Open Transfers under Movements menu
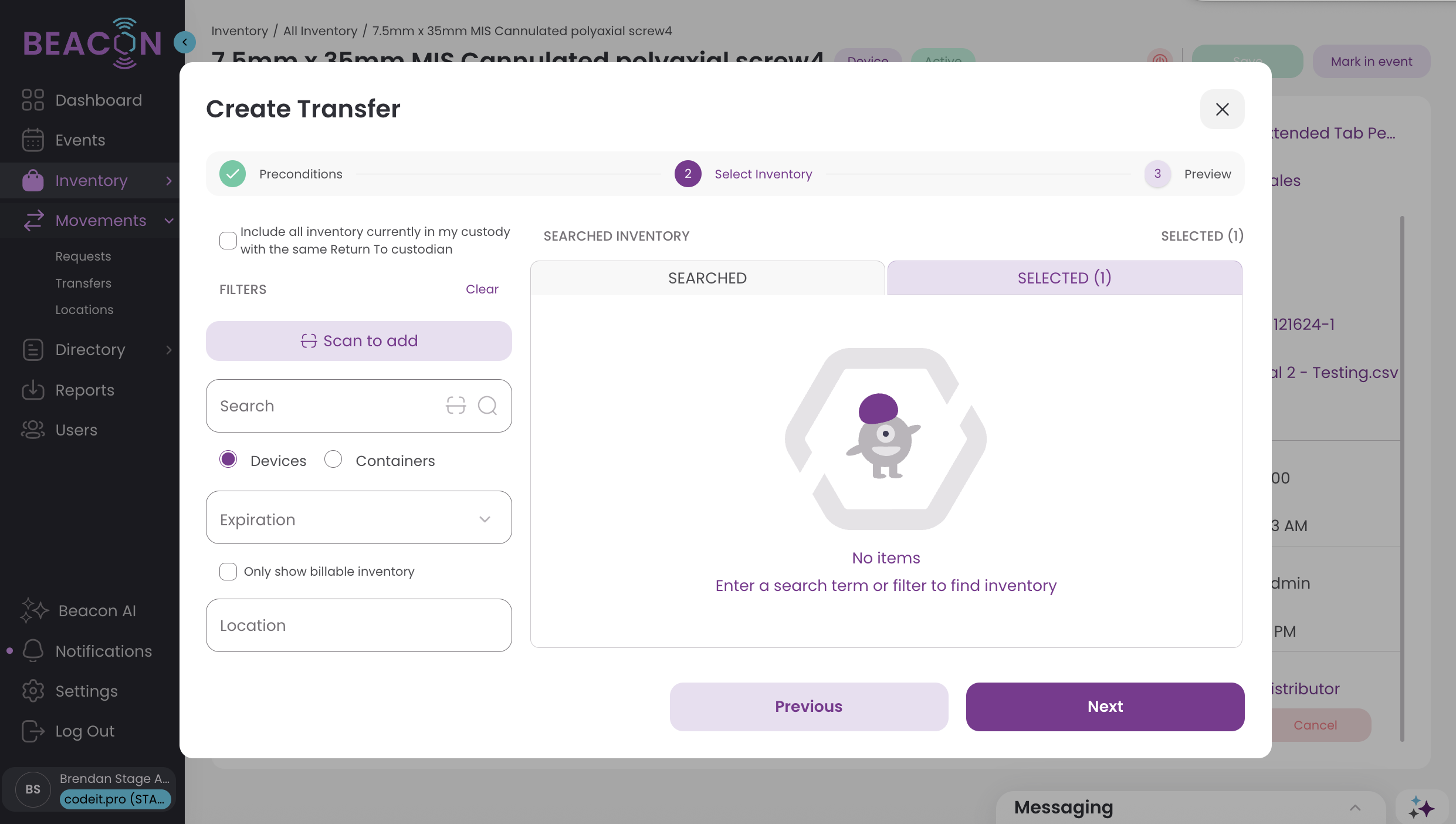This screenshot has width=1456, height=824. 83,283
